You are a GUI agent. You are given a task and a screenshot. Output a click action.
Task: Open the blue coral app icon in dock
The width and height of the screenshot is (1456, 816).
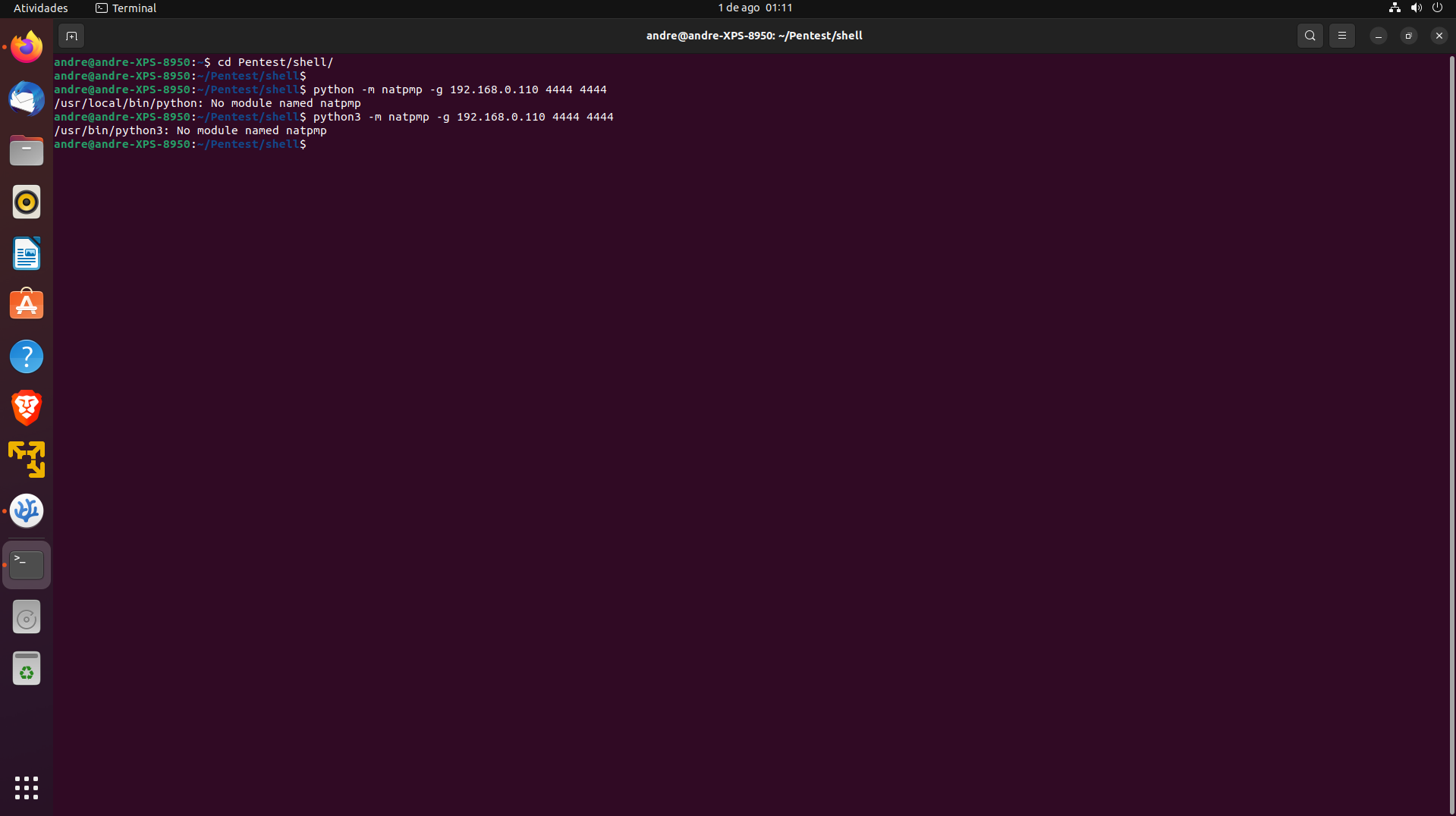(27, 511)
